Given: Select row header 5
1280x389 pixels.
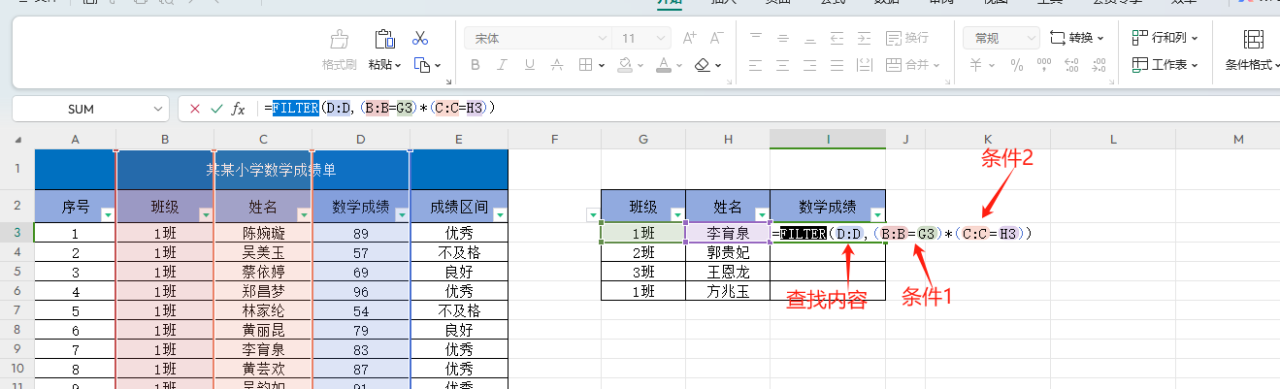Looking at the screenshot, I should click(x=16, y=271).
